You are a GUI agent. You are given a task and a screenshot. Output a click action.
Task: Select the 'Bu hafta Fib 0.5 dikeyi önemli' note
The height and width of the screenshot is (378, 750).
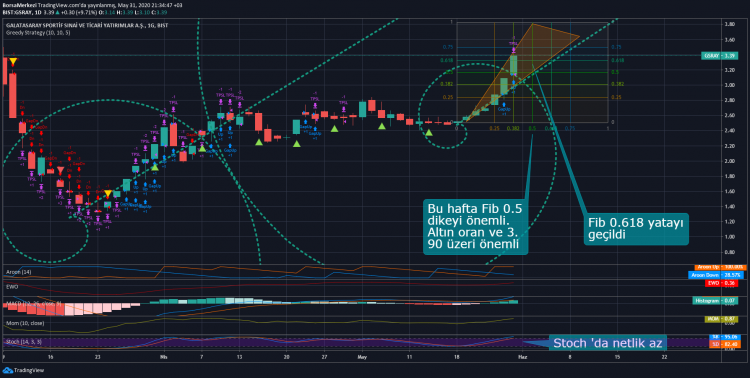pos(475,227)
